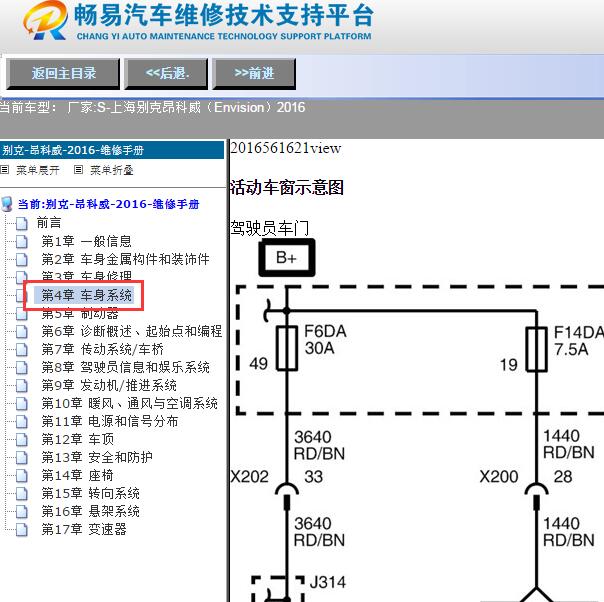Click the page icon beside 前言
Screen dimensions: 604x602
[22, 223]
